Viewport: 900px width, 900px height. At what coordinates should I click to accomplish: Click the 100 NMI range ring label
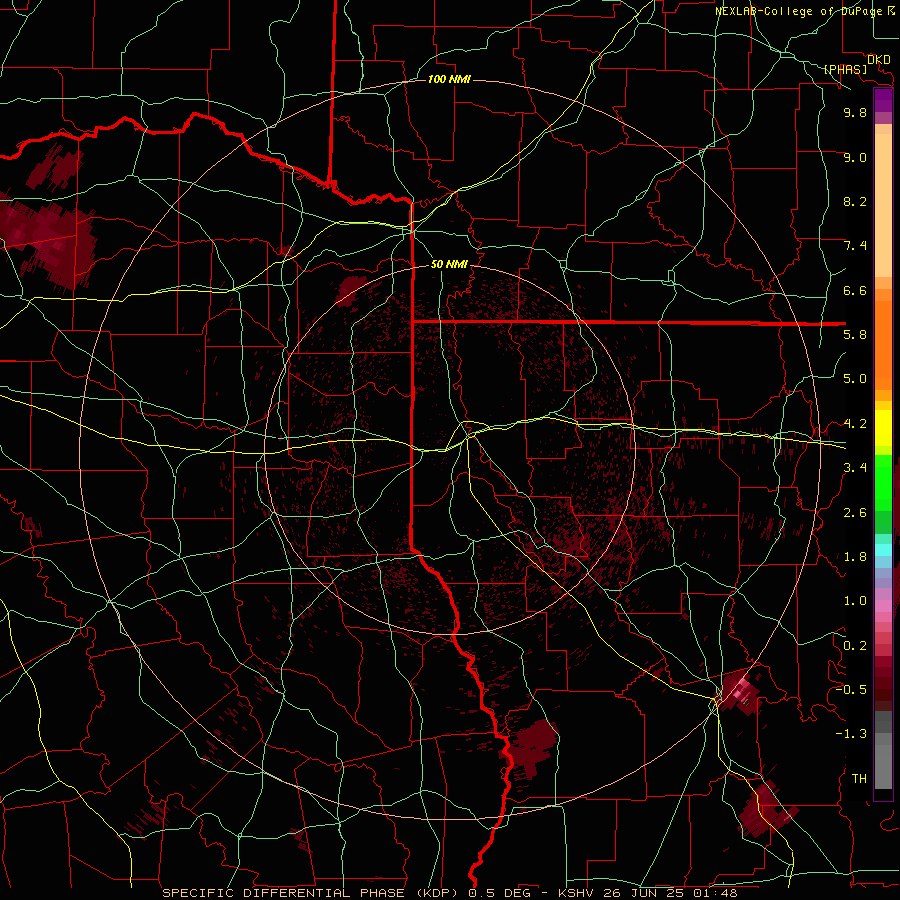[x=449, y=79]
